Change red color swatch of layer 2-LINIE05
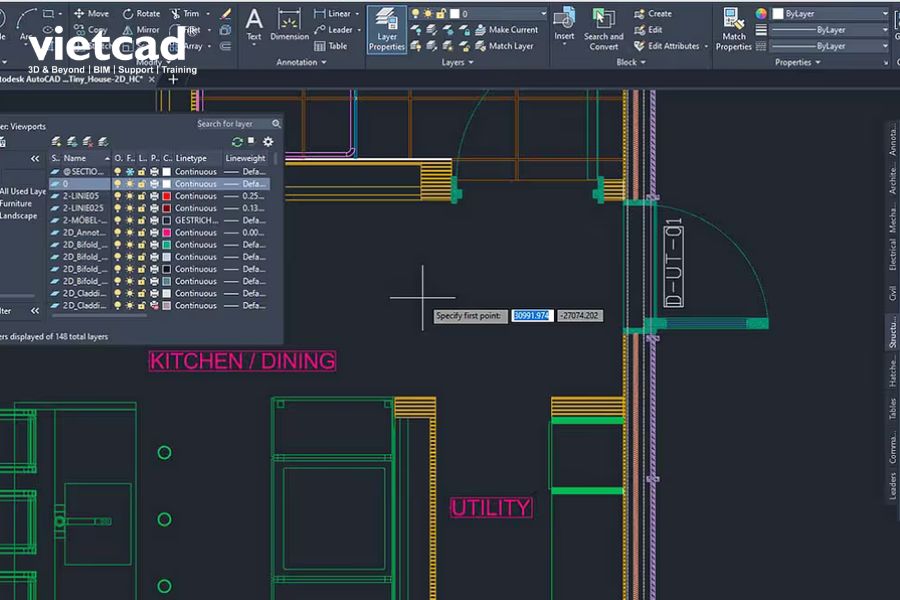The image size is (900, 600). pos(166,196)
